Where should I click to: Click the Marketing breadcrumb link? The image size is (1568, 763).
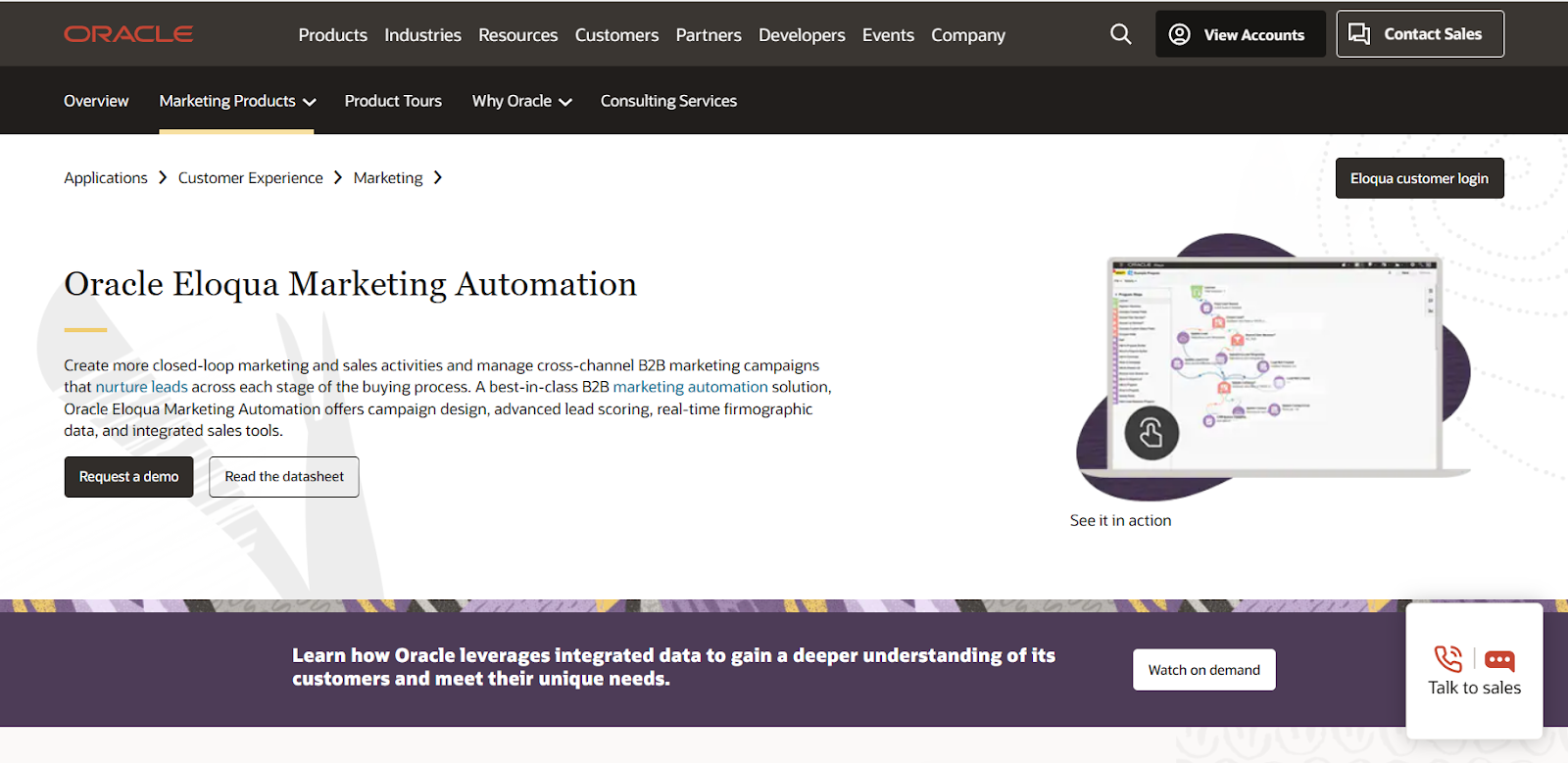pyautogui.click(x=388, y=178)
